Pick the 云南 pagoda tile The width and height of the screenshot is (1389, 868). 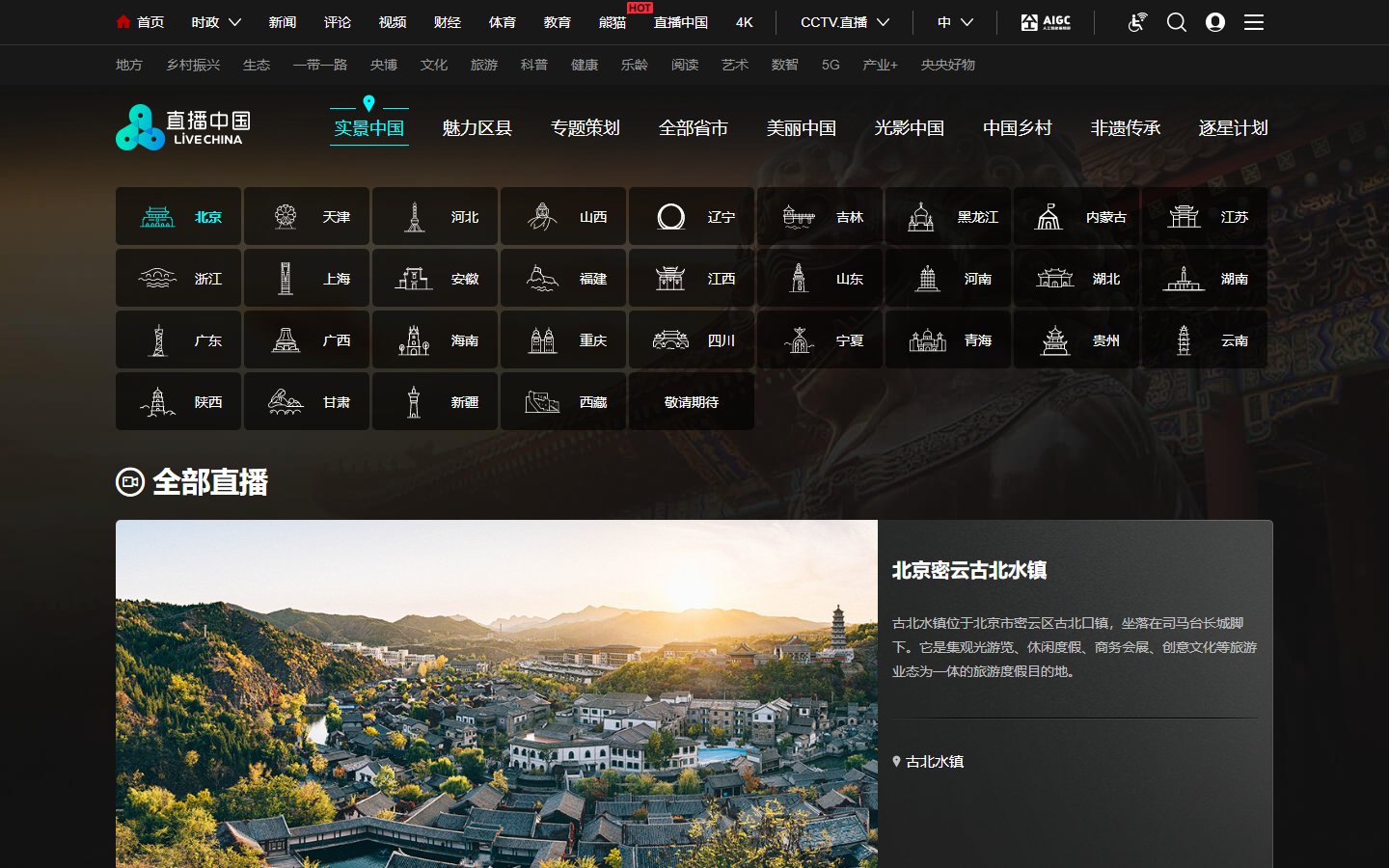1205,339
